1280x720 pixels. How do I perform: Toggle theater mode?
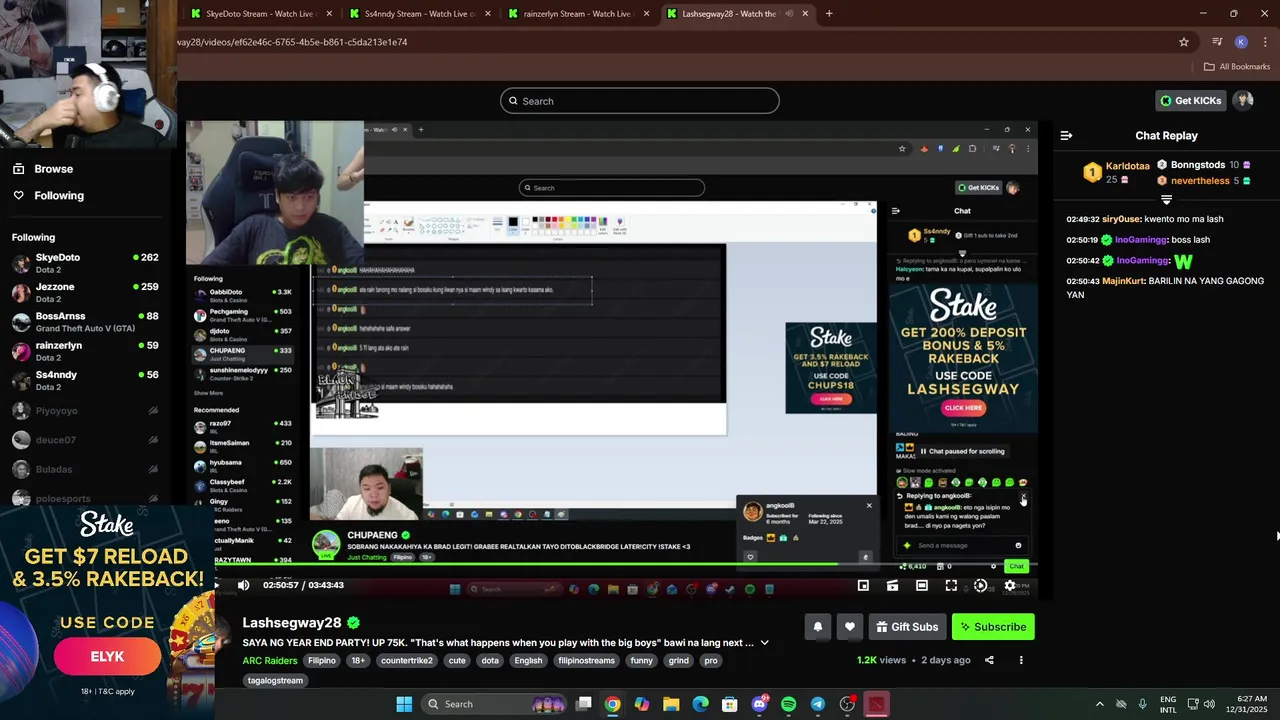(x=922, y=585)
